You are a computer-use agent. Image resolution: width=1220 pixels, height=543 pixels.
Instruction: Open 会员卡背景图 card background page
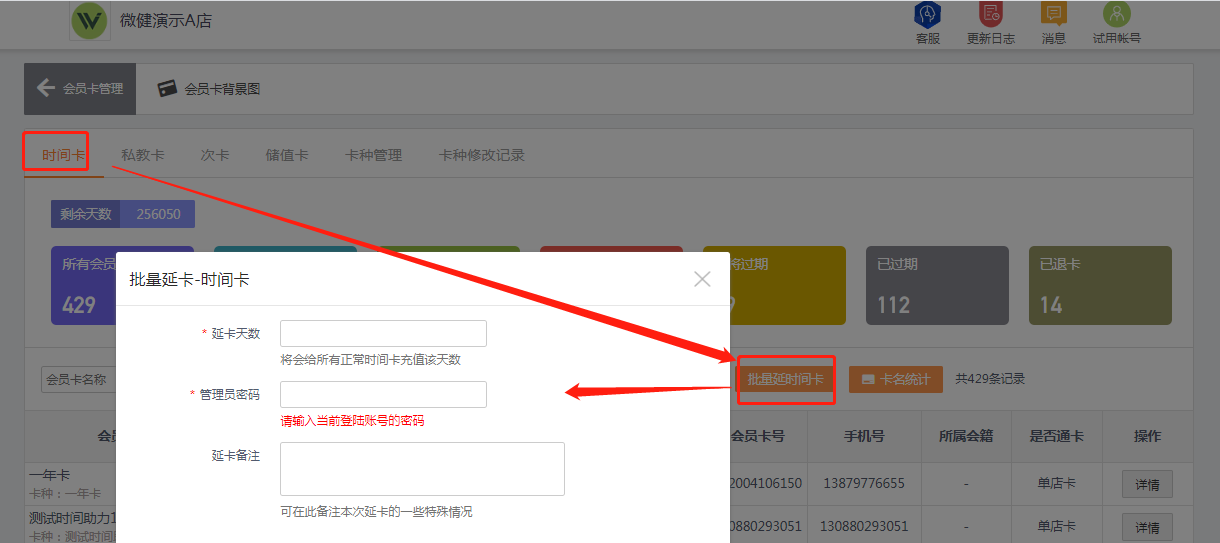point(209,89)
